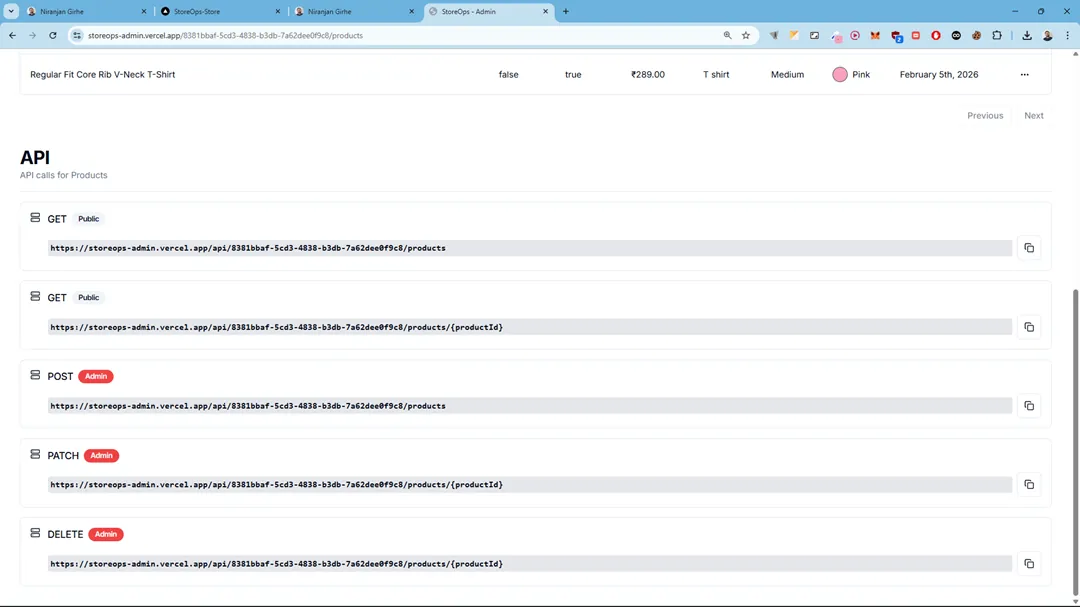
Task: Copy the first GET products API URL
Action: click(1029, 248)
